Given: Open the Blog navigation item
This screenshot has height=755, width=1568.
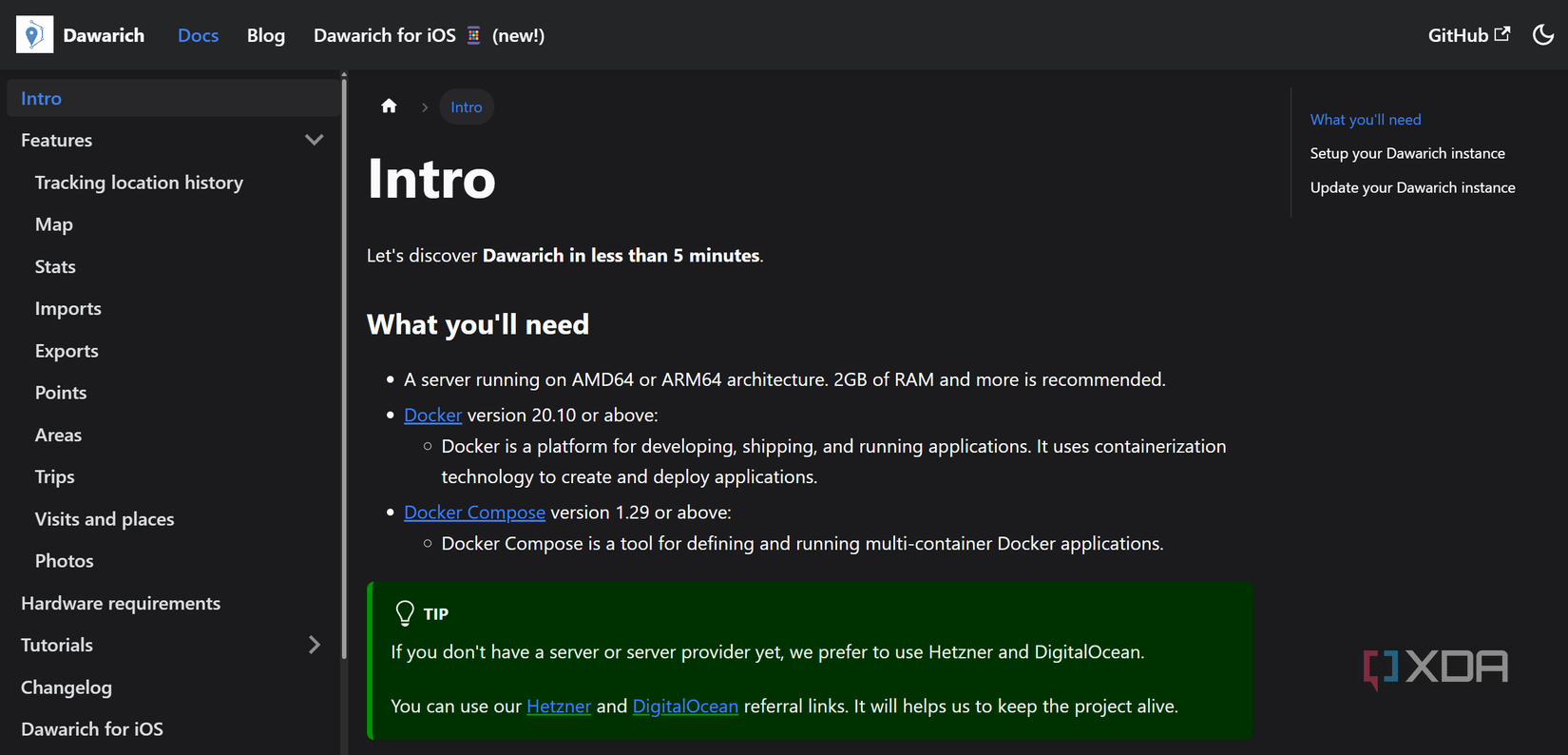Looking at the screenshot, I should pyautogui.click(x=266, y=35).
